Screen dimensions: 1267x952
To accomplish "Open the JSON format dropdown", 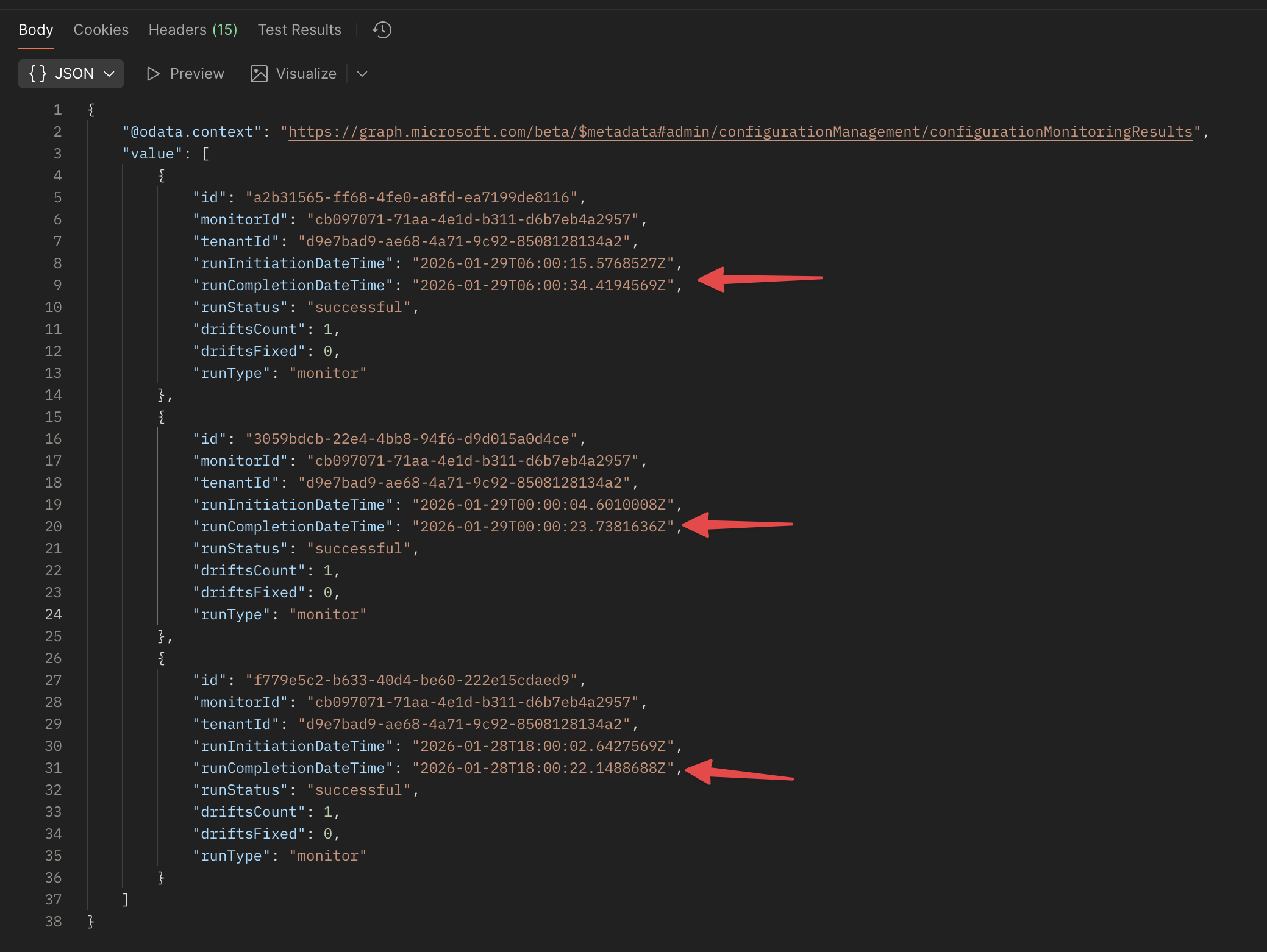I will click(x=109, y=74).
